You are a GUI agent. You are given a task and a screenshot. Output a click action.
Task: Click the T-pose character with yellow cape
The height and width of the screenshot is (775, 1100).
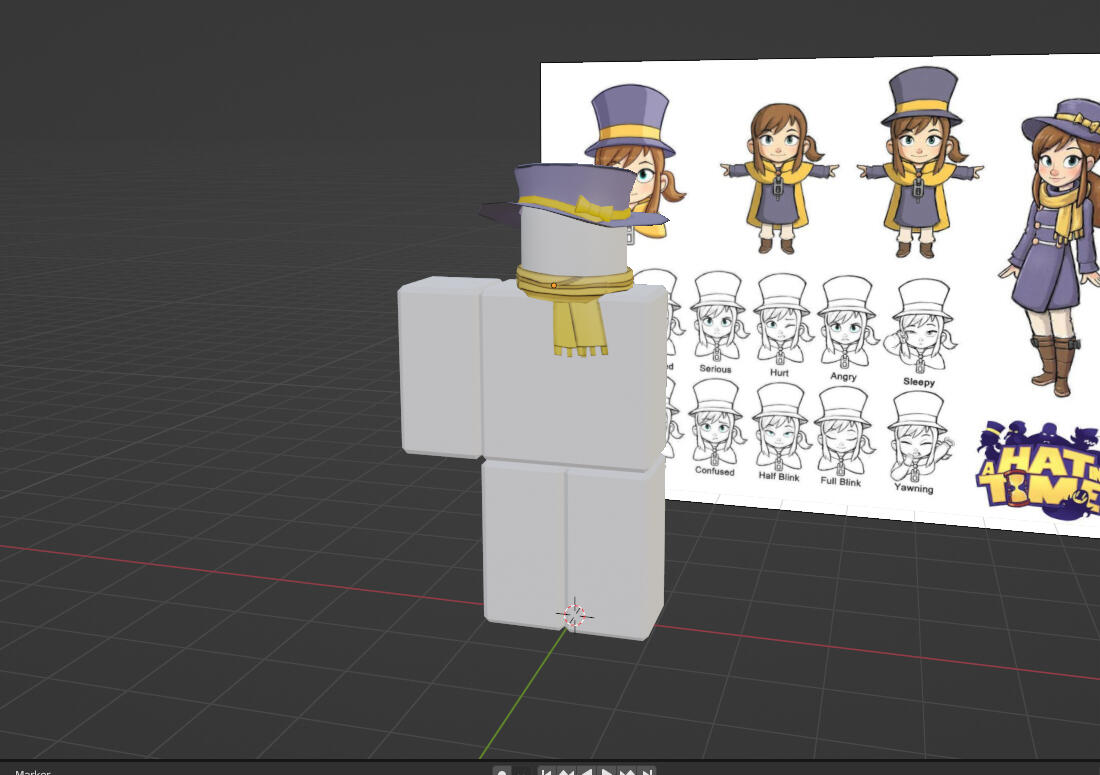(778, 180)
